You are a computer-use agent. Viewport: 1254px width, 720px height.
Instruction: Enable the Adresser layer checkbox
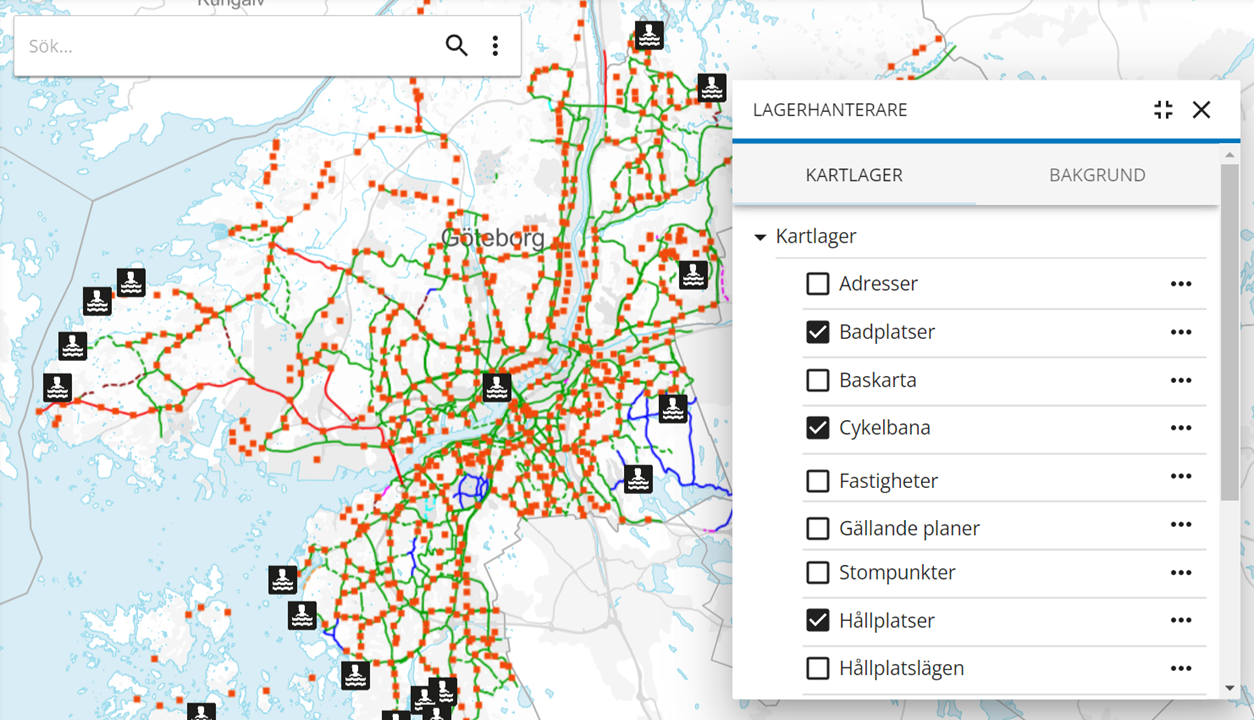tap(817, 283)
